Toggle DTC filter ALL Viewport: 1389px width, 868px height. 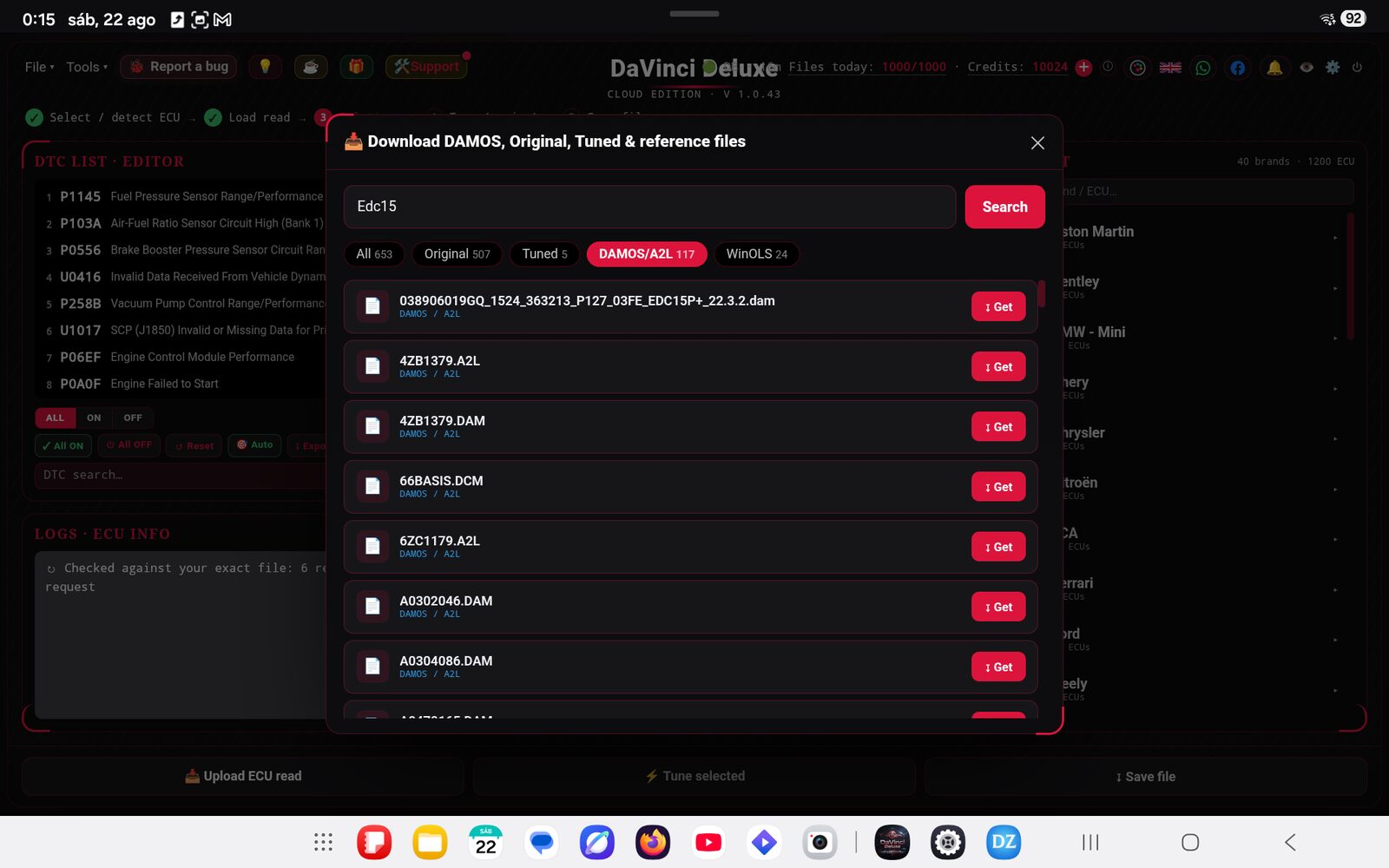55,418
